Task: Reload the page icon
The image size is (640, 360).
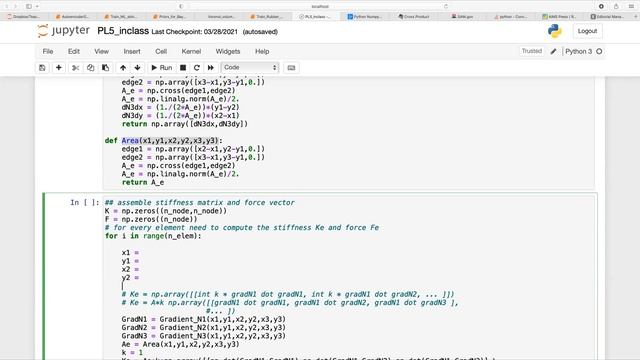Action: tap(446, 7)
